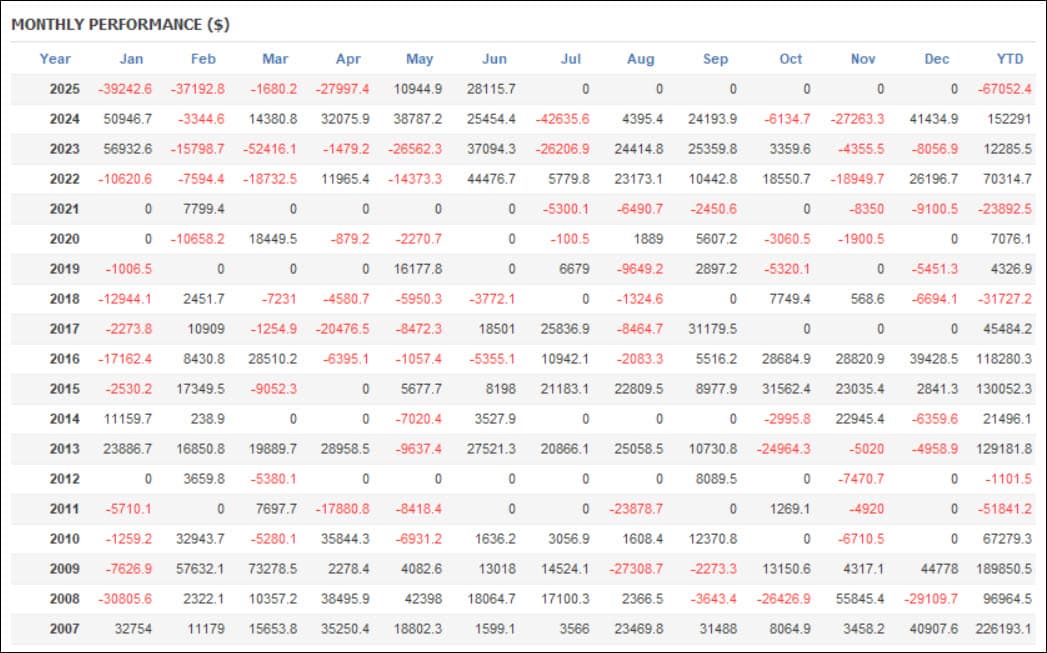Click the Year column header
The width and height of the screenshot is (1047, 653).
pos(55,59)
